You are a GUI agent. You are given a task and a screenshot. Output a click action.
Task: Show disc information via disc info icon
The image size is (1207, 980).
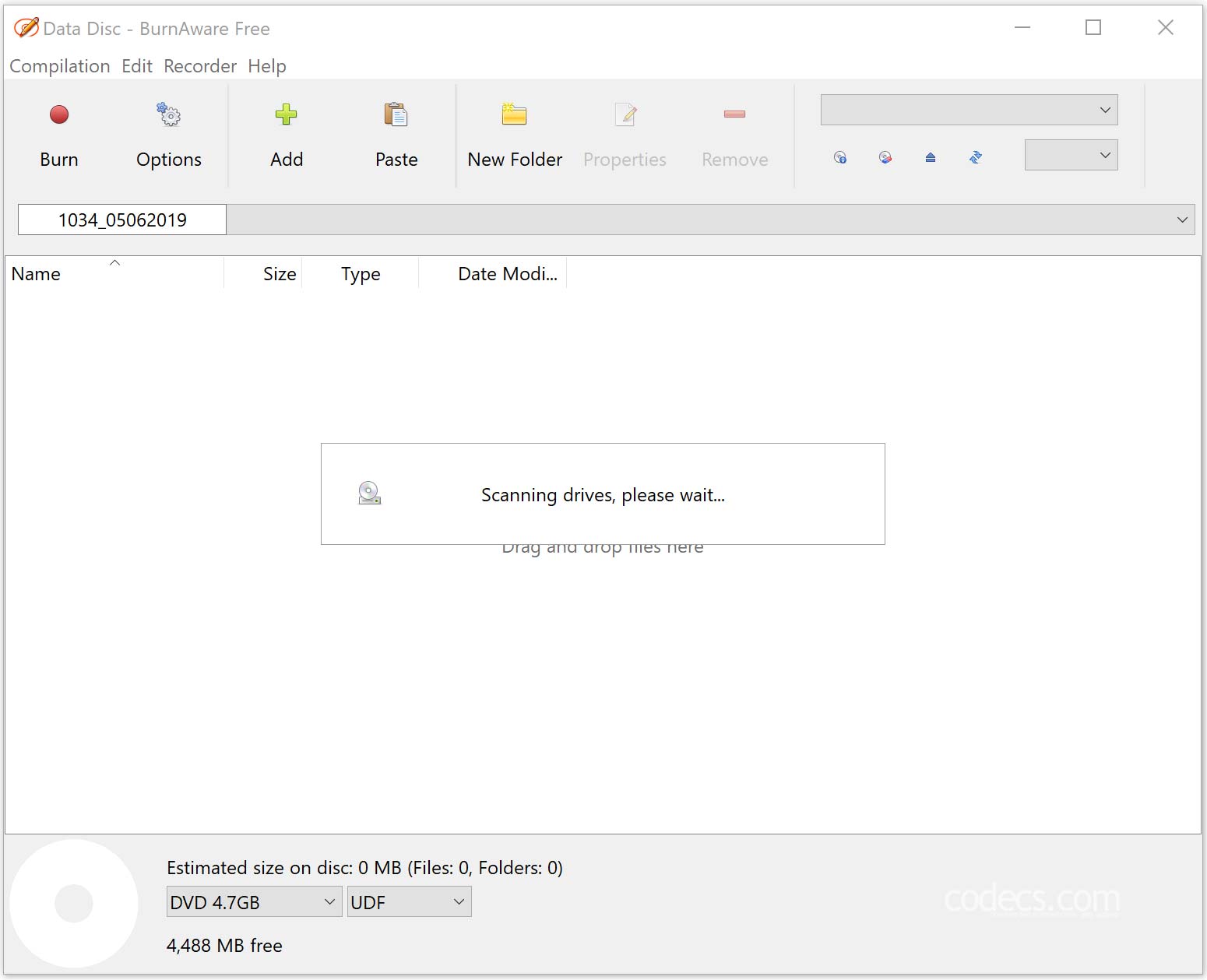(x=840, y=157)
